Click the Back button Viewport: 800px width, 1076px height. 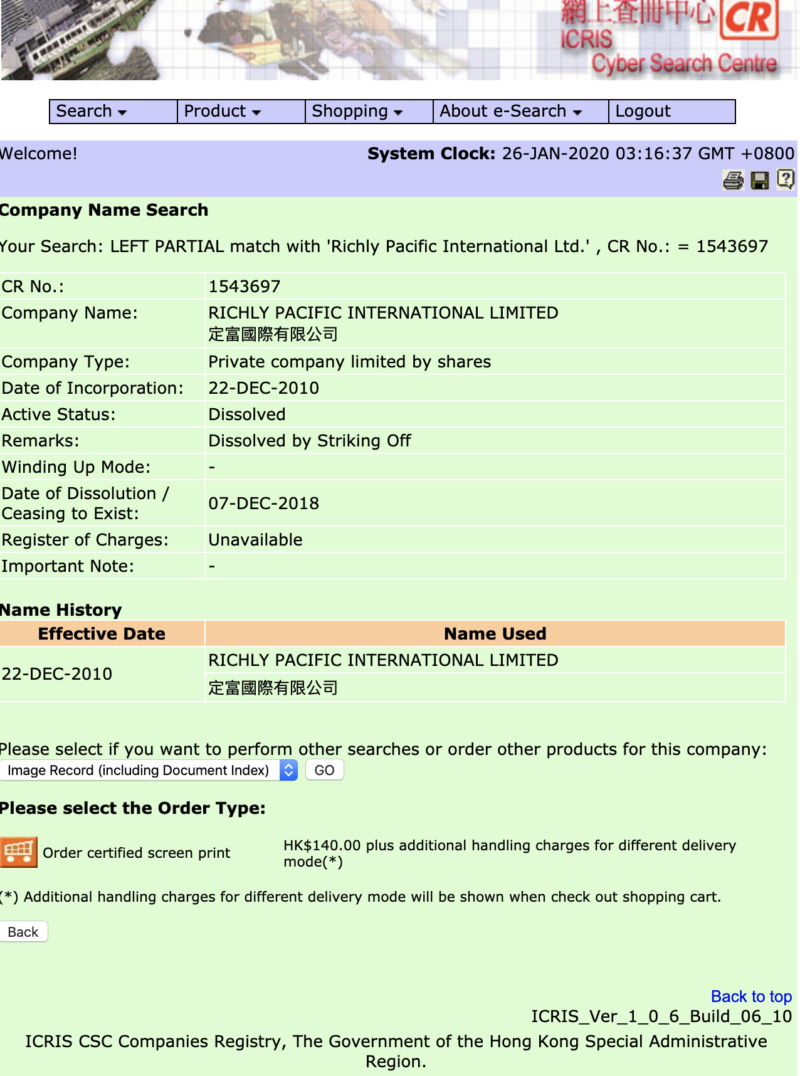[x=23, y=932]
